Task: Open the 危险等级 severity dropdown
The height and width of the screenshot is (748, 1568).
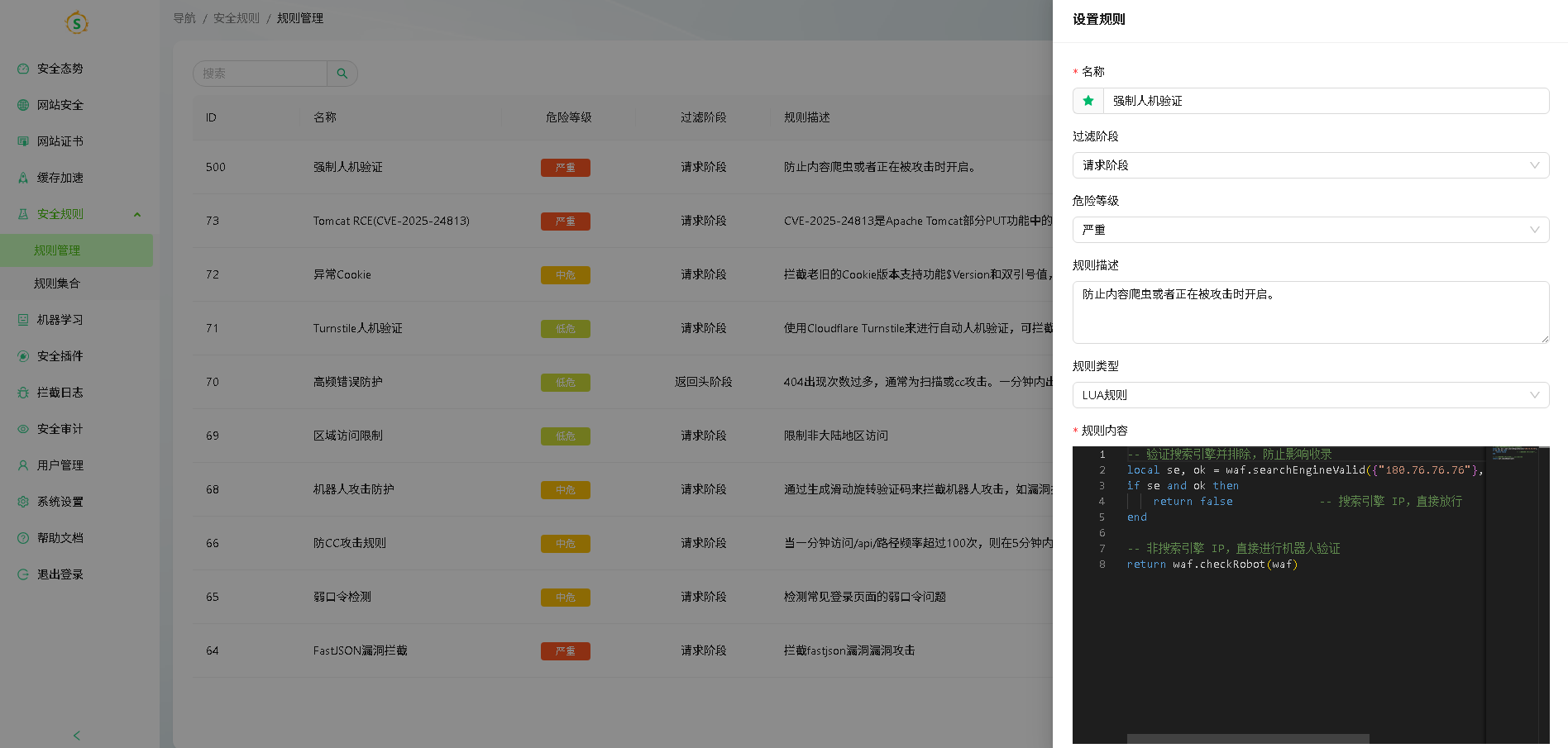Action: click(x=1309, y=230)
